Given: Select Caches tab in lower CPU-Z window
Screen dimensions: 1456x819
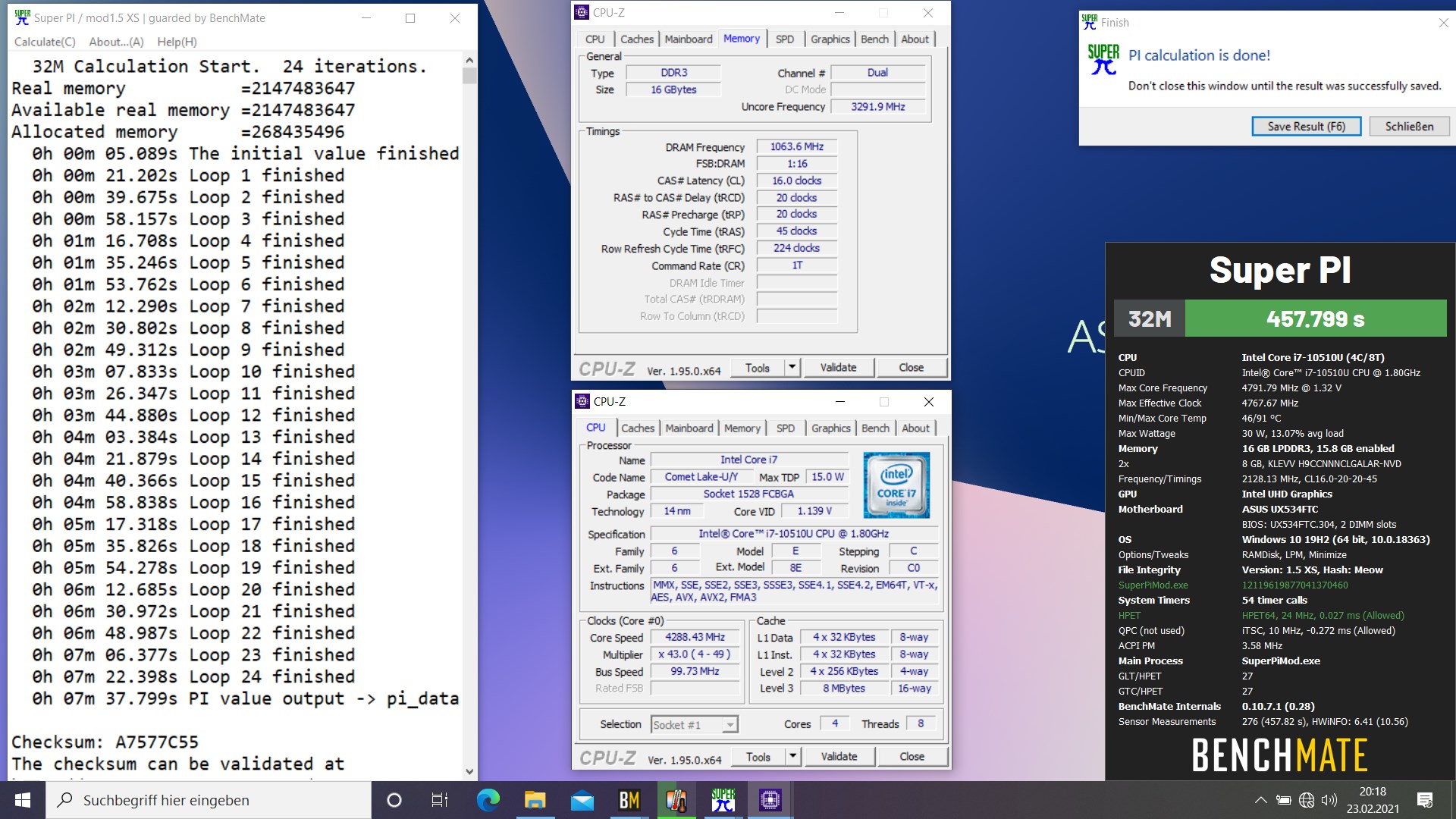Looking at the screenshot, I should pos(638,428).
